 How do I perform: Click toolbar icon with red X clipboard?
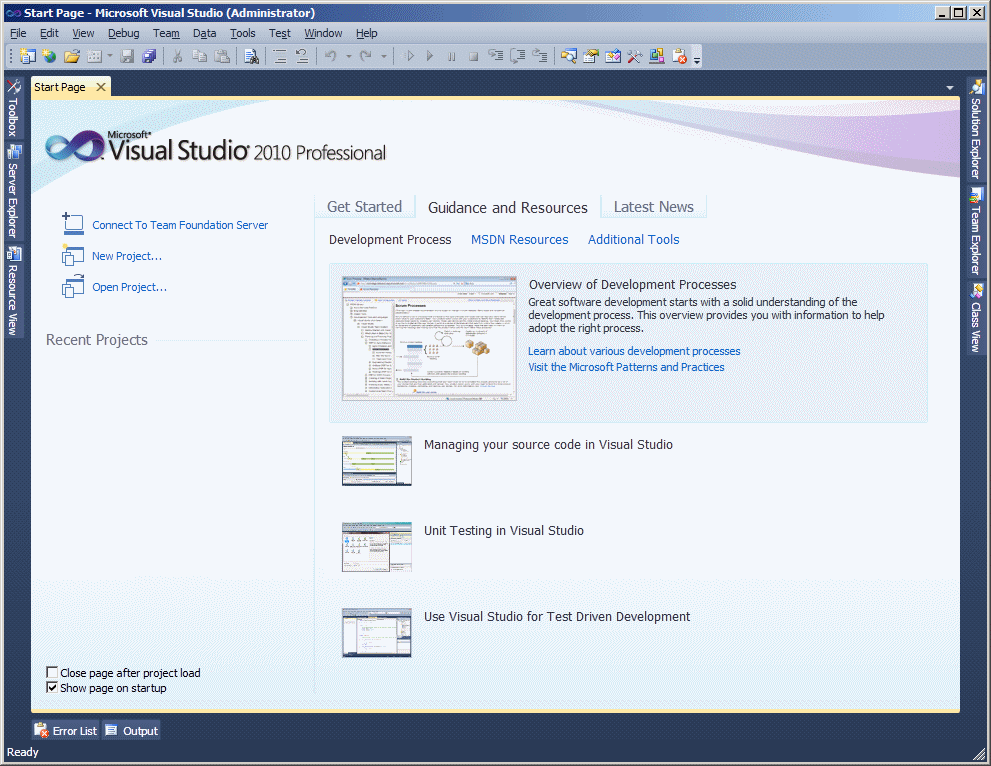click(679, 56)
